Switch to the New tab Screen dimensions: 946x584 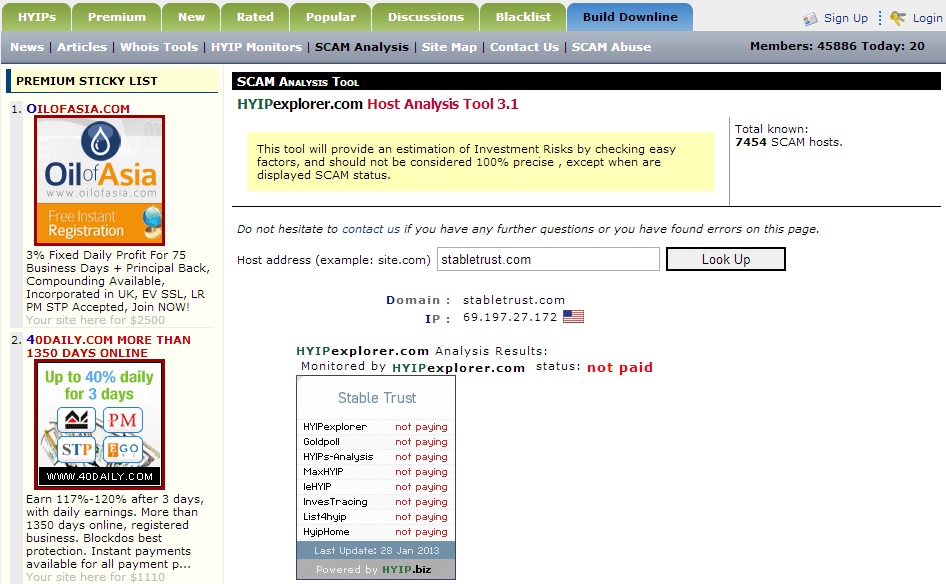click(191, 17)
